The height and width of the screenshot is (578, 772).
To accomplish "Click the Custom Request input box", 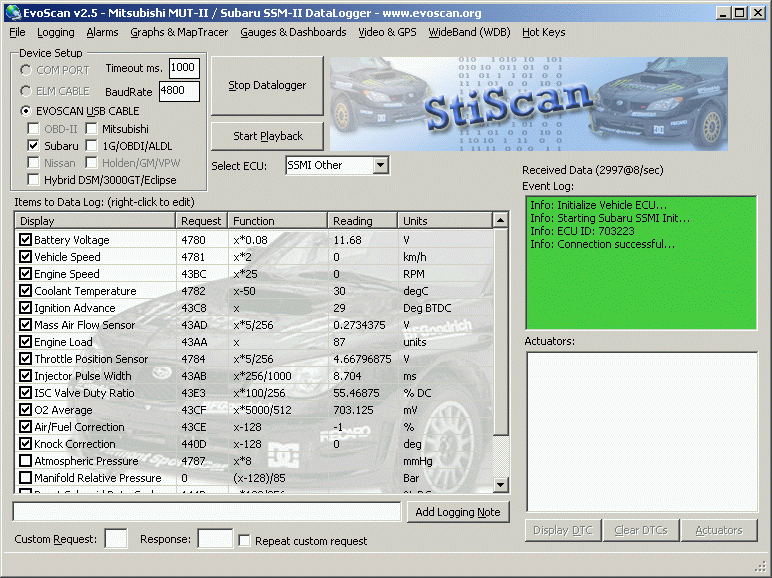I will pyautogui.click(x=116, y=539).
